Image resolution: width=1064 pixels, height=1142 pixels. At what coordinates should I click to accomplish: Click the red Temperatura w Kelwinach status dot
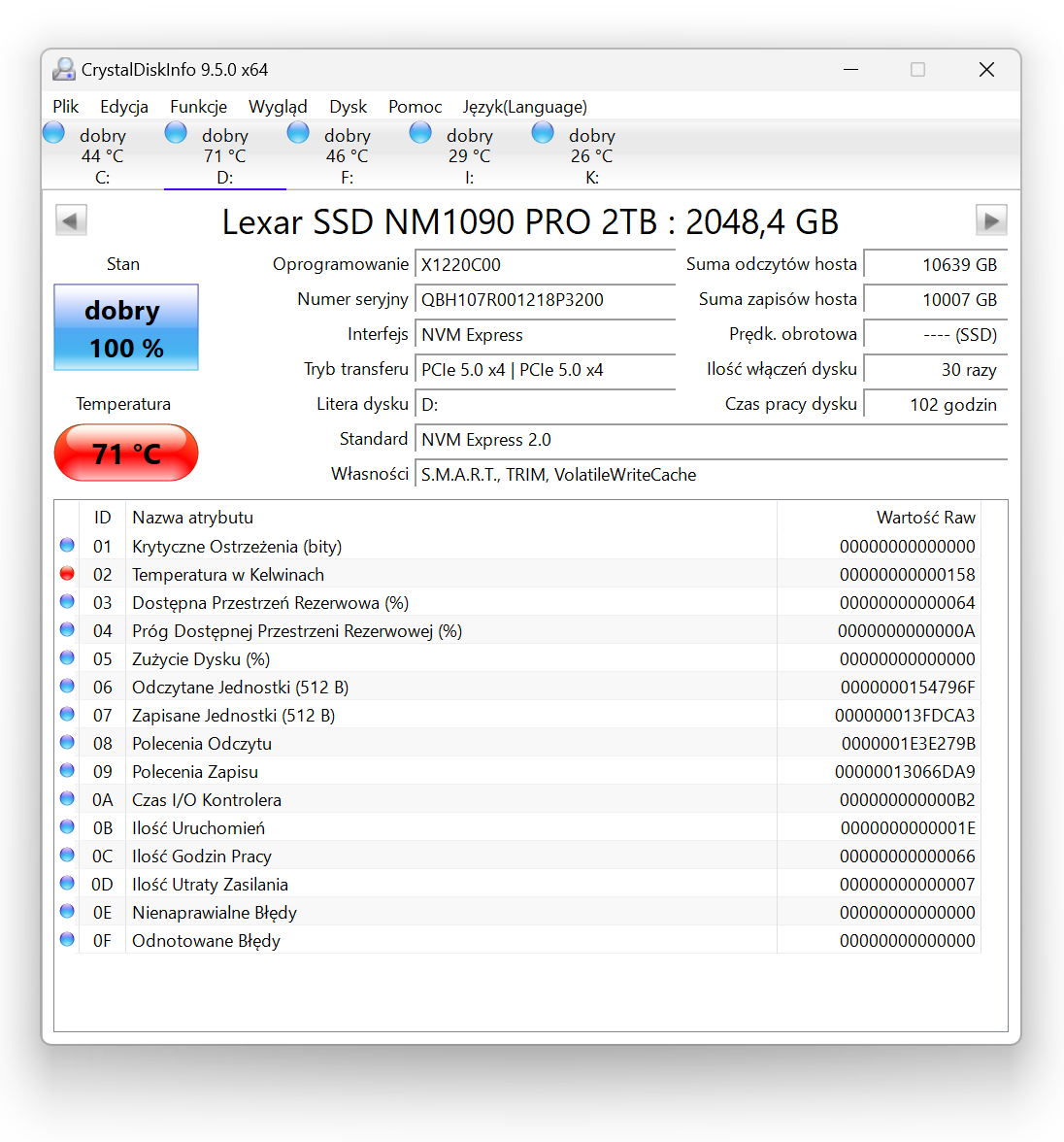click(67, 574)
